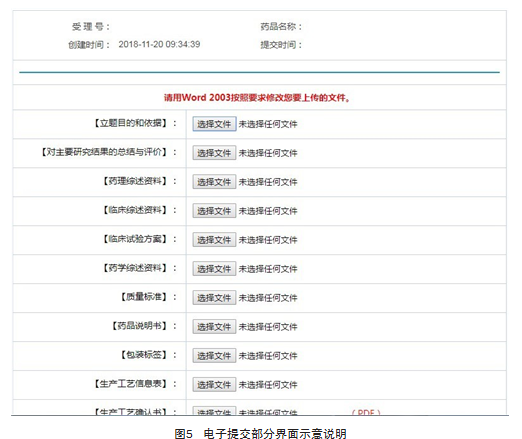
Task: Click 未选择任何文件 text in 立题目的和依据 row
Action: [268, 124]
